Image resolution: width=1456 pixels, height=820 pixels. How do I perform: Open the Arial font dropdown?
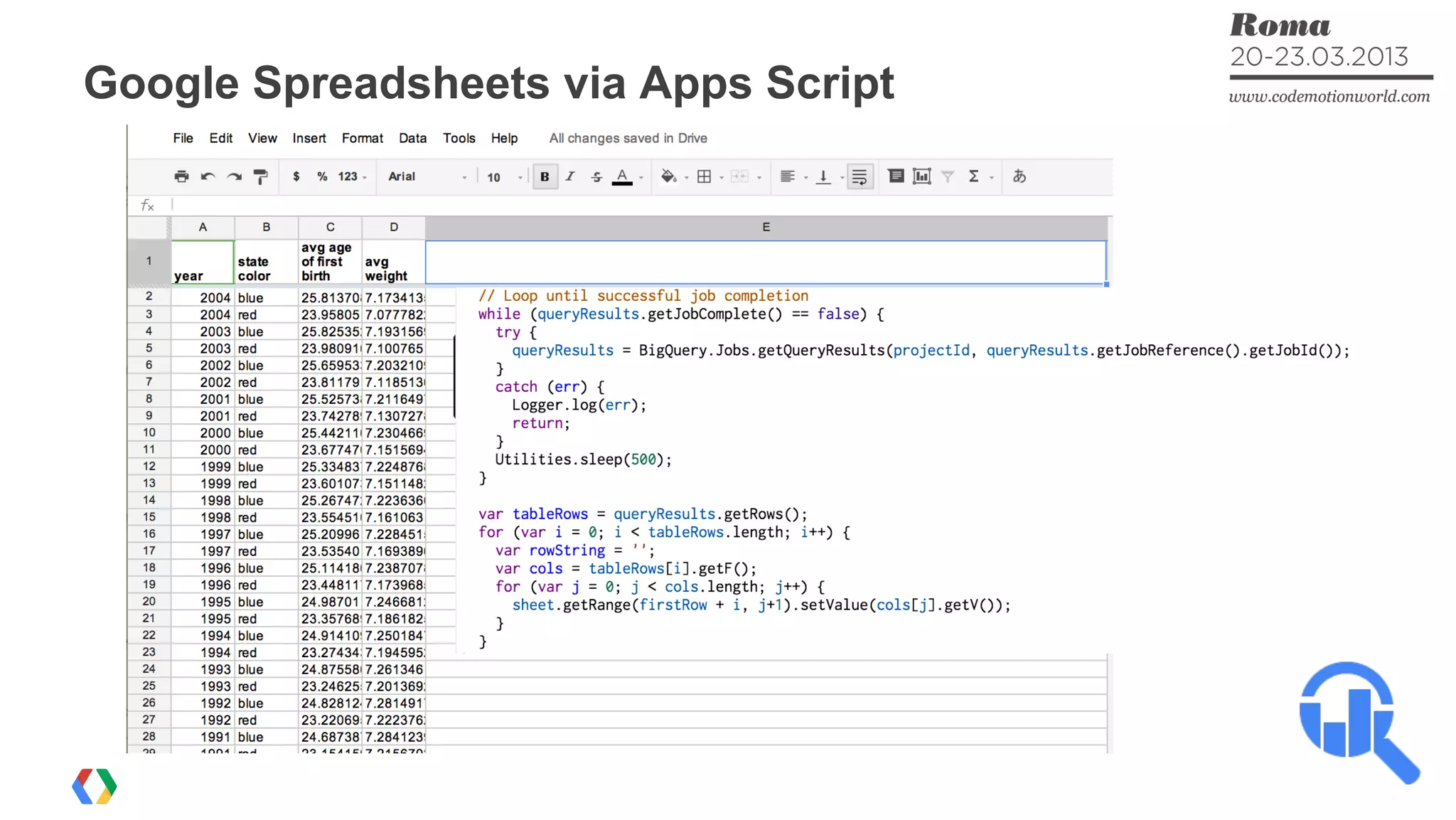[x=427, y=176]
